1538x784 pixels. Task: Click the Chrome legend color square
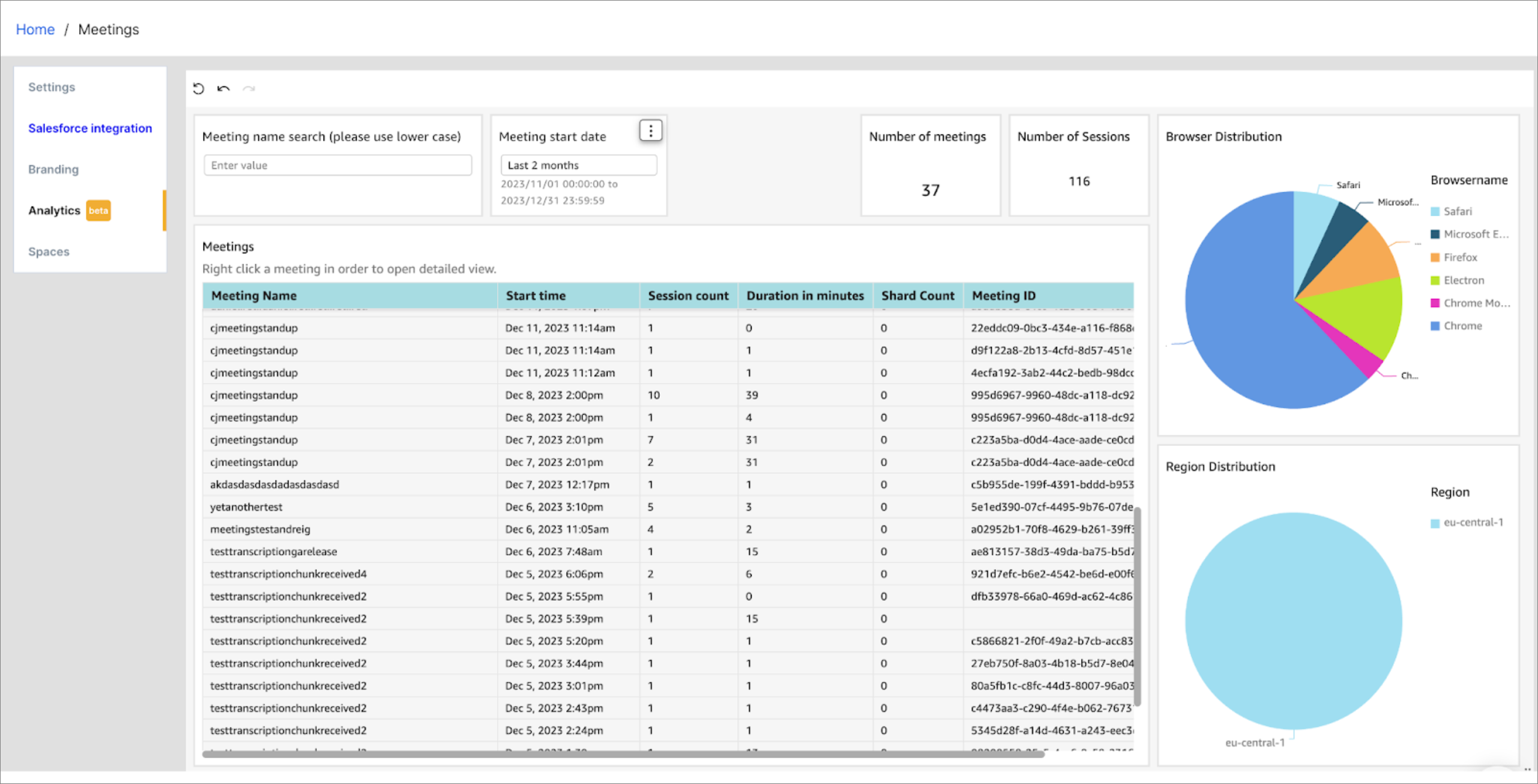[x=1435, y=326]
